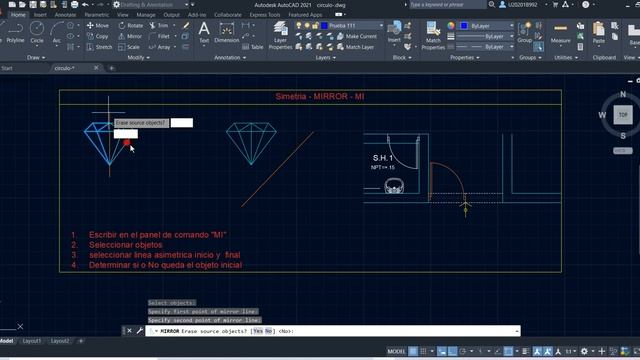The image size is (640, 360).
Task: Expand the Draw panel
Action: point(36,58)
